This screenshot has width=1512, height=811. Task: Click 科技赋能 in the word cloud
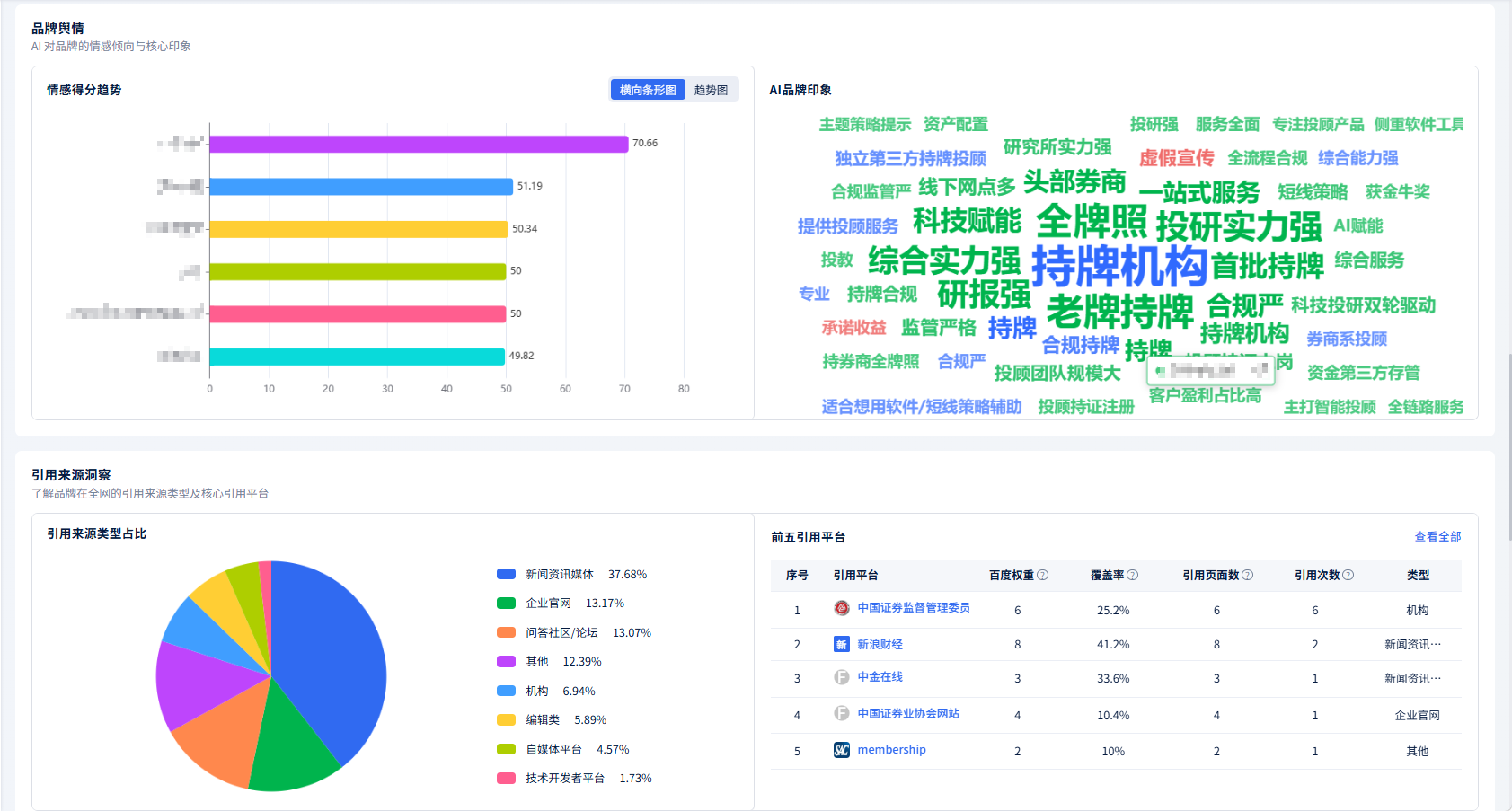coord(968,221)
